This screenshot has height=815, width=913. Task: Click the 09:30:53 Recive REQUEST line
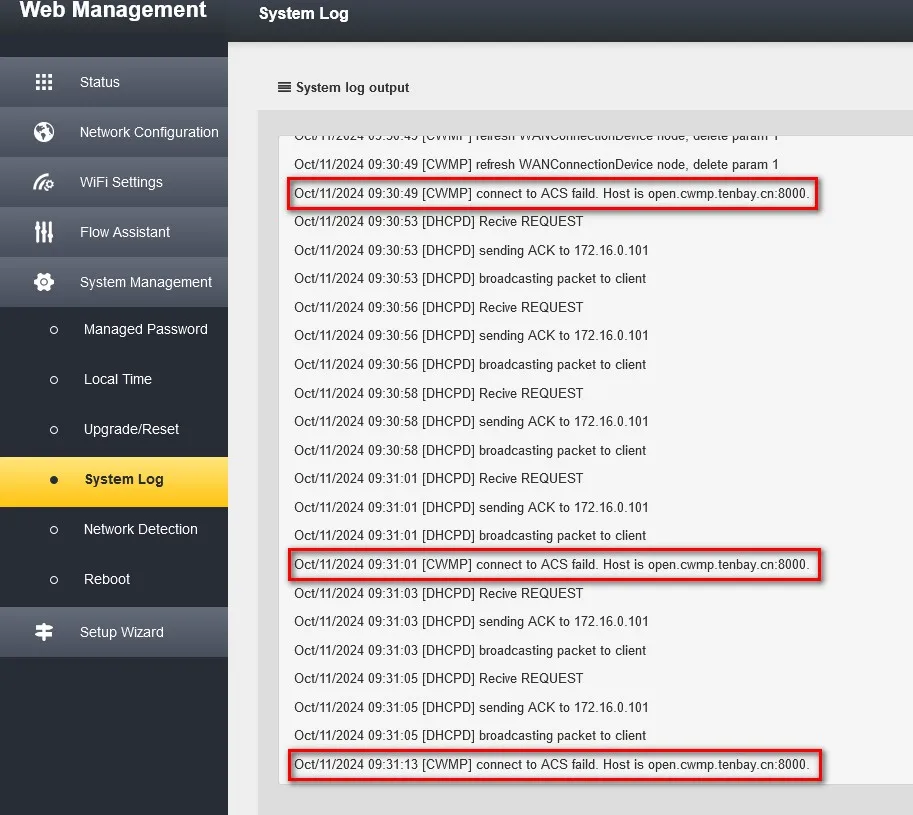[x=438, y=222]
